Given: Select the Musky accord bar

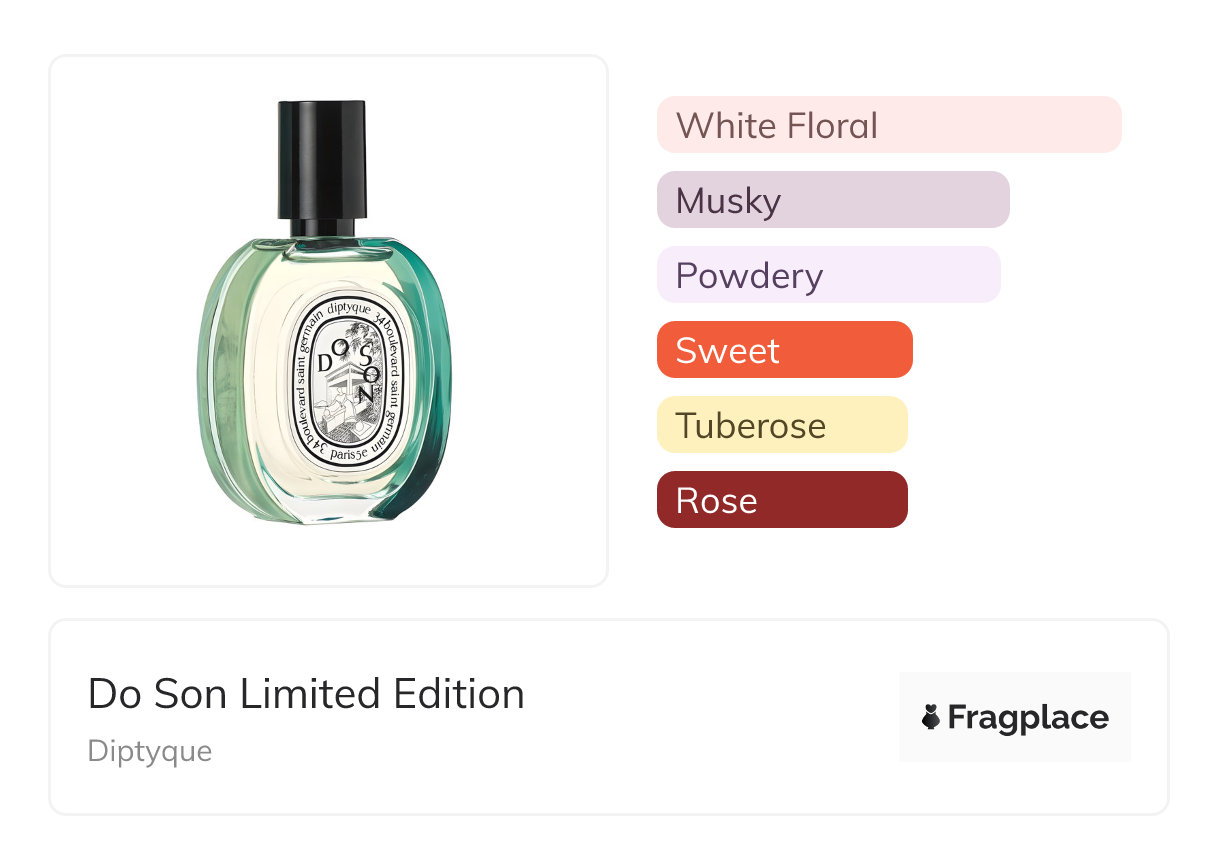Looking at the screenshot, I should [832, 200].
